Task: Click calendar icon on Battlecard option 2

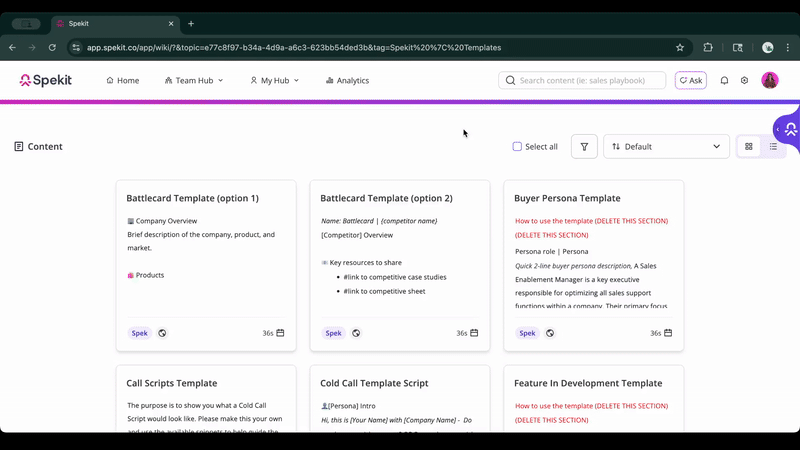Action: (474, 333)
